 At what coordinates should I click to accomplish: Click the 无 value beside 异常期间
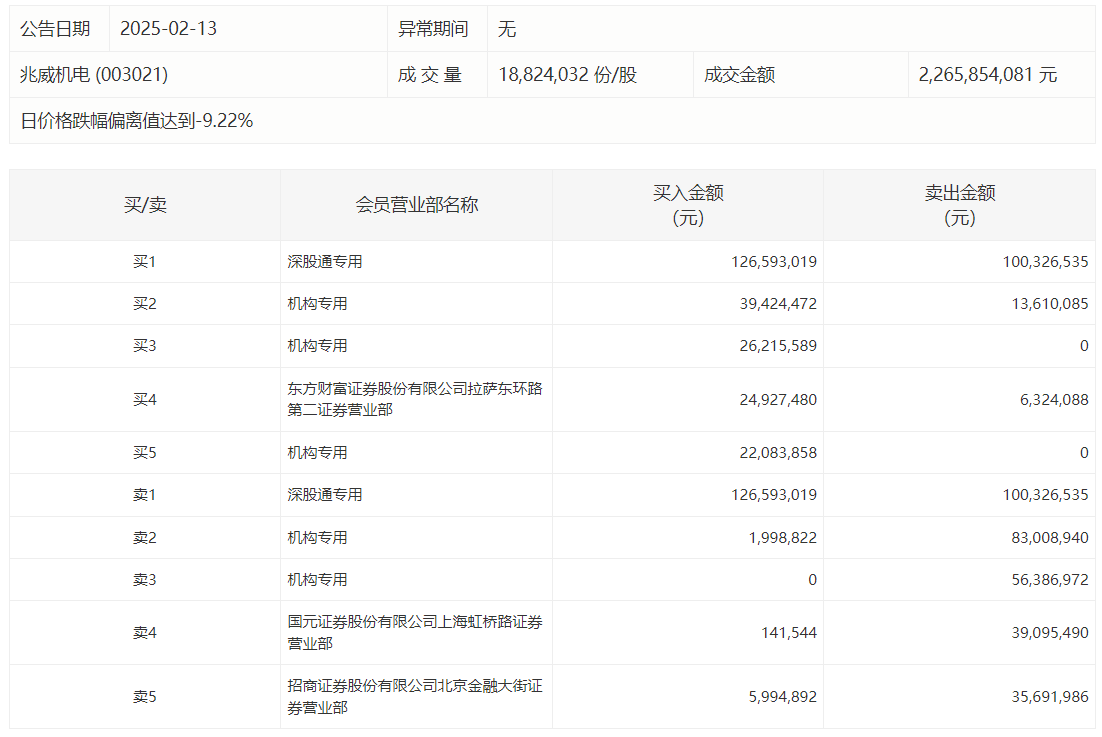pos(507,29)
